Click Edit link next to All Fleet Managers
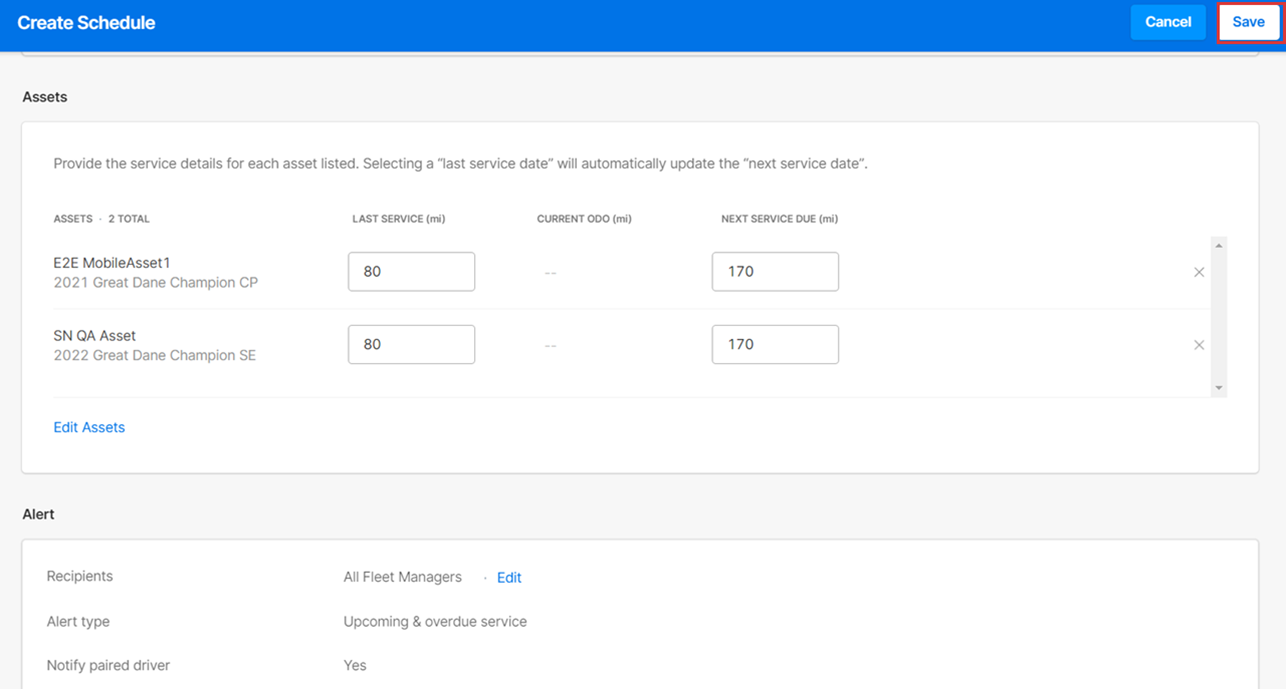 tap(509, 577)
